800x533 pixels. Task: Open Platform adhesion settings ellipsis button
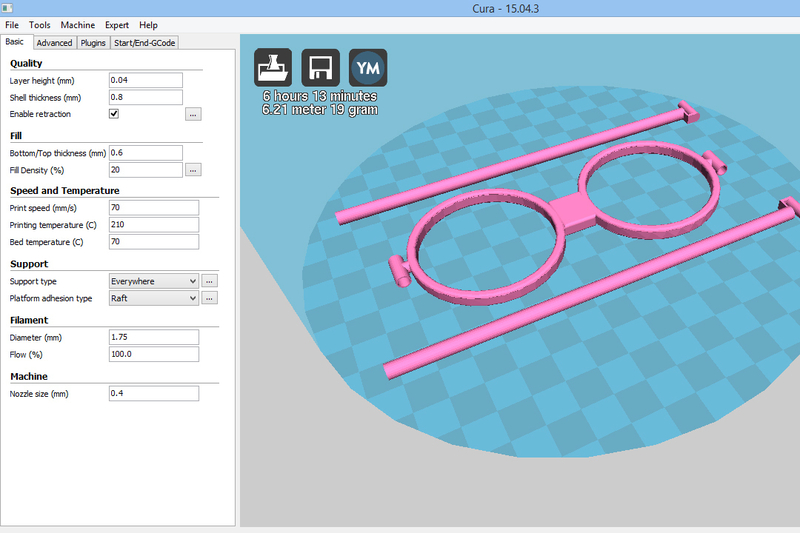[209, 298]
